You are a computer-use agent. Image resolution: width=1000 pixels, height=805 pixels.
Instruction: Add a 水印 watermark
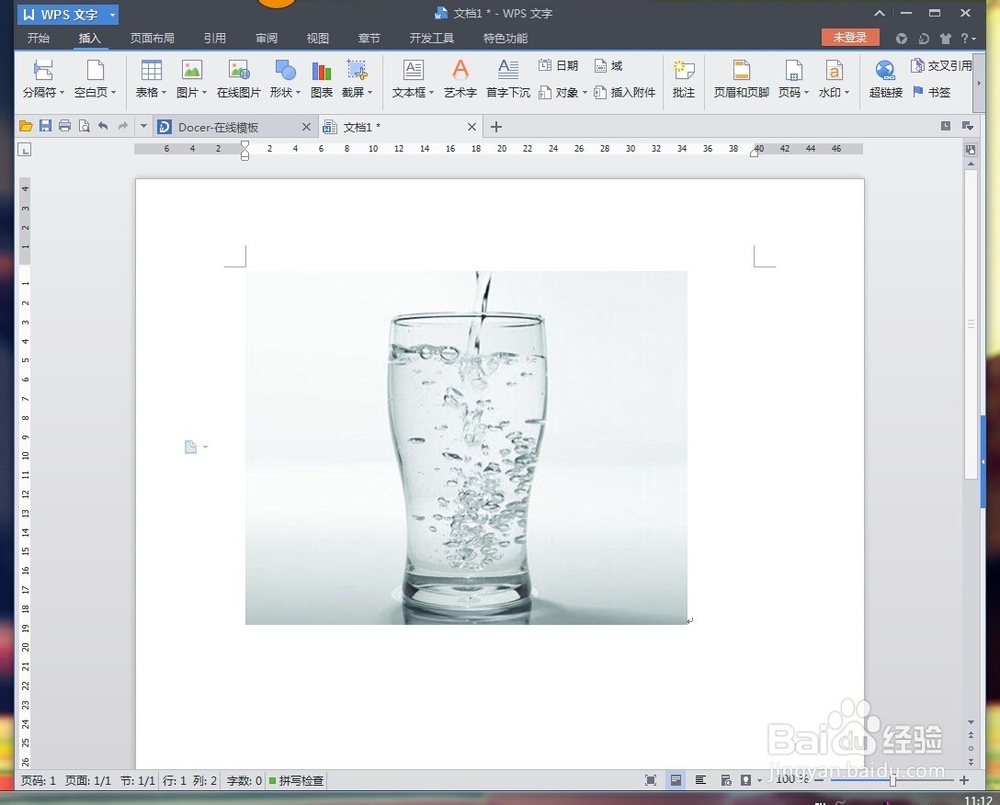833,78
